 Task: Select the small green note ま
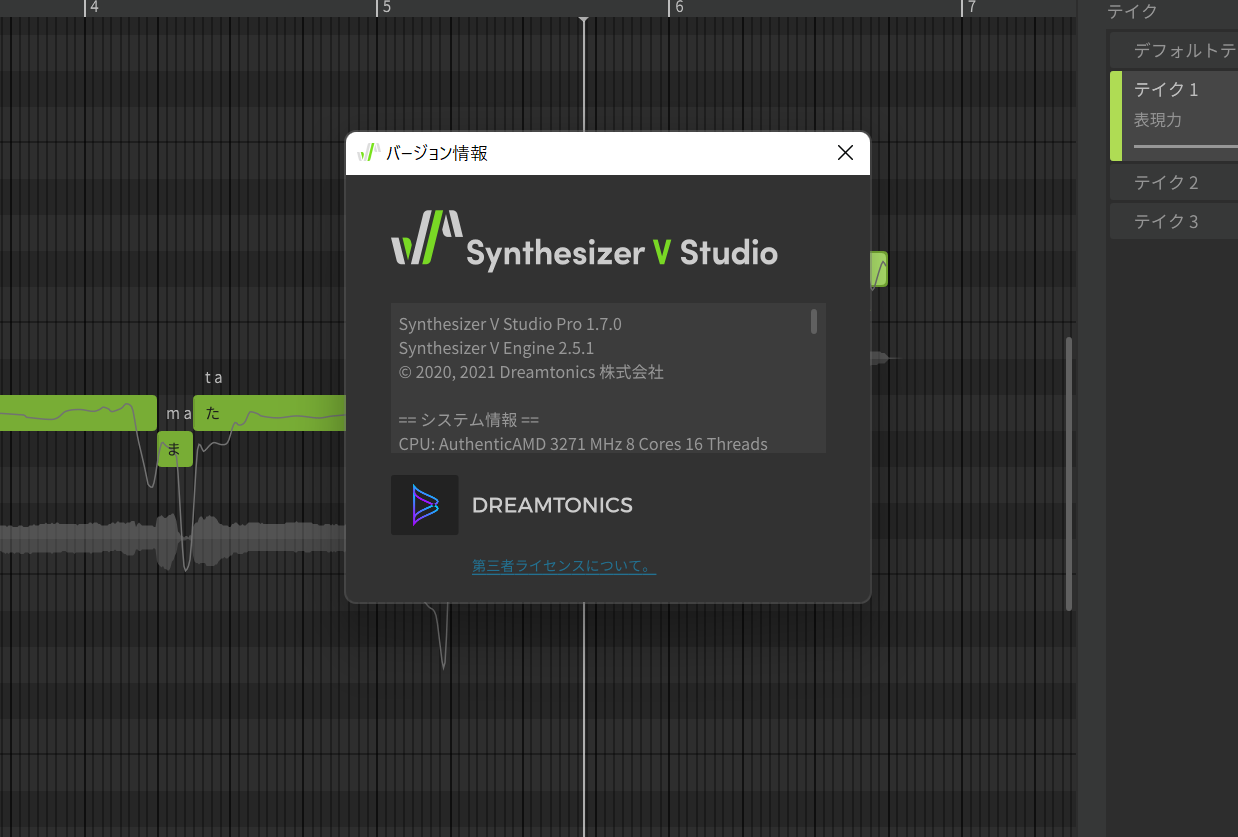tap(175, 449)
